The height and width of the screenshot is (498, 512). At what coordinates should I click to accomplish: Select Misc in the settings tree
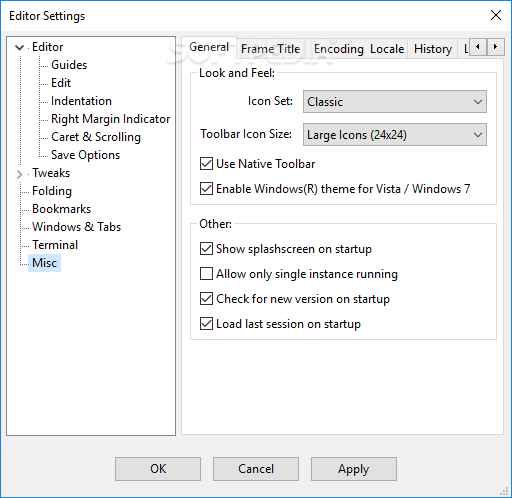click(x=44, y=263)
